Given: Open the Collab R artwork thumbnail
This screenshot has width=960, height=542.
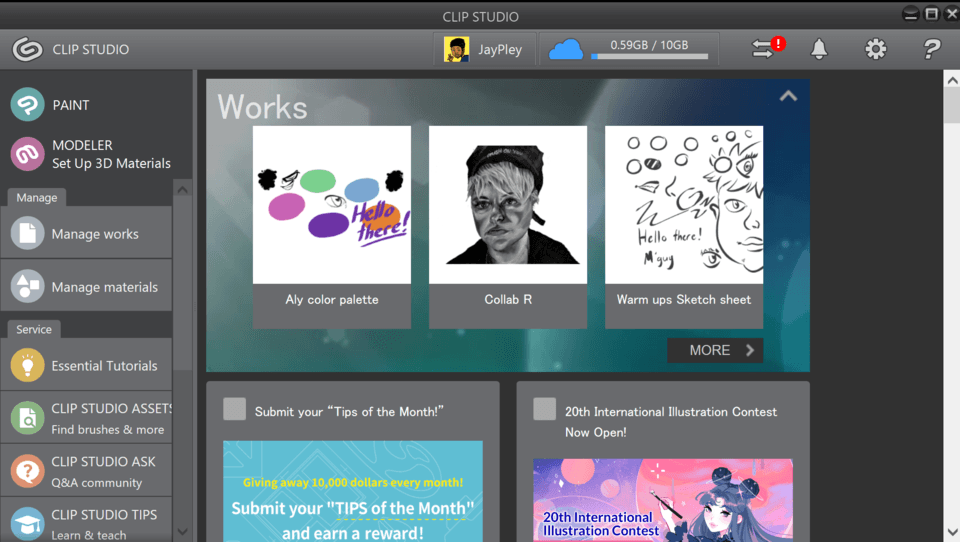Looking at the screenshot, I should [508, 205].
